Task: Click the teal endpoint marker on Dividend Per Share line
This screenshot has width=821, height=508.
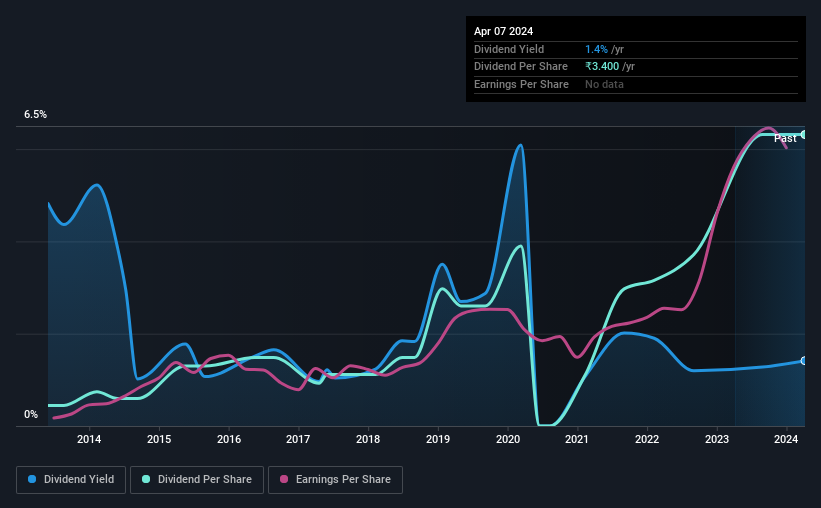Action: coord(804,135)
